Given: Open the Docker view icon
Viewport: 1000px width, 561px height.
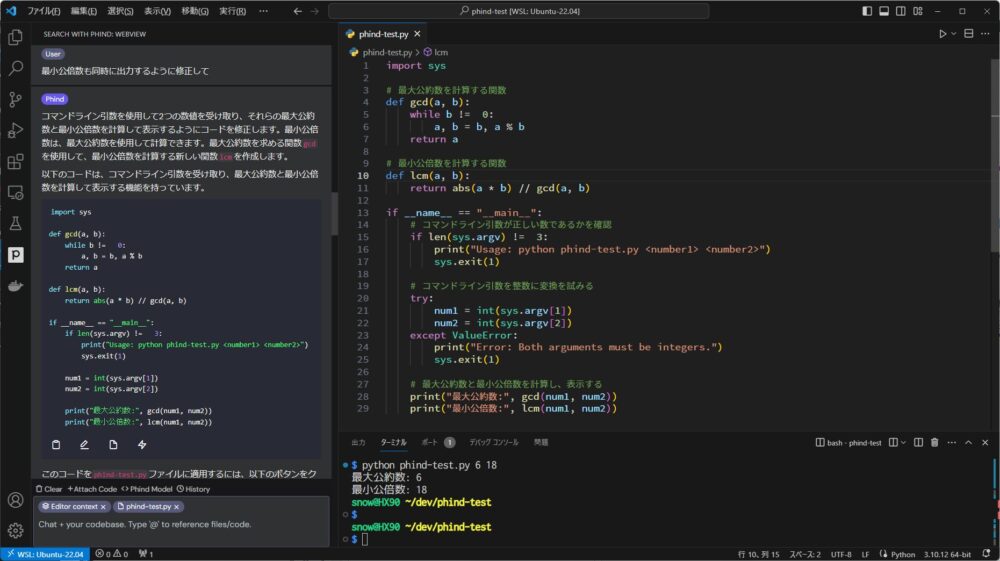Looking at the screenshot, I should coord(15,286).
